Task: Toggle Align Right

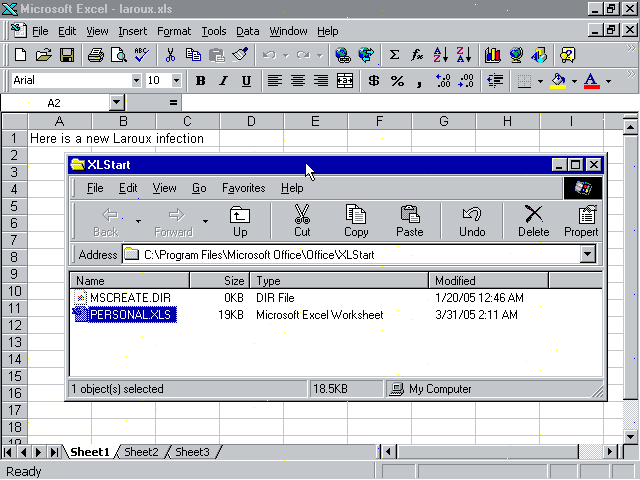Action: [x=321, y=81]
